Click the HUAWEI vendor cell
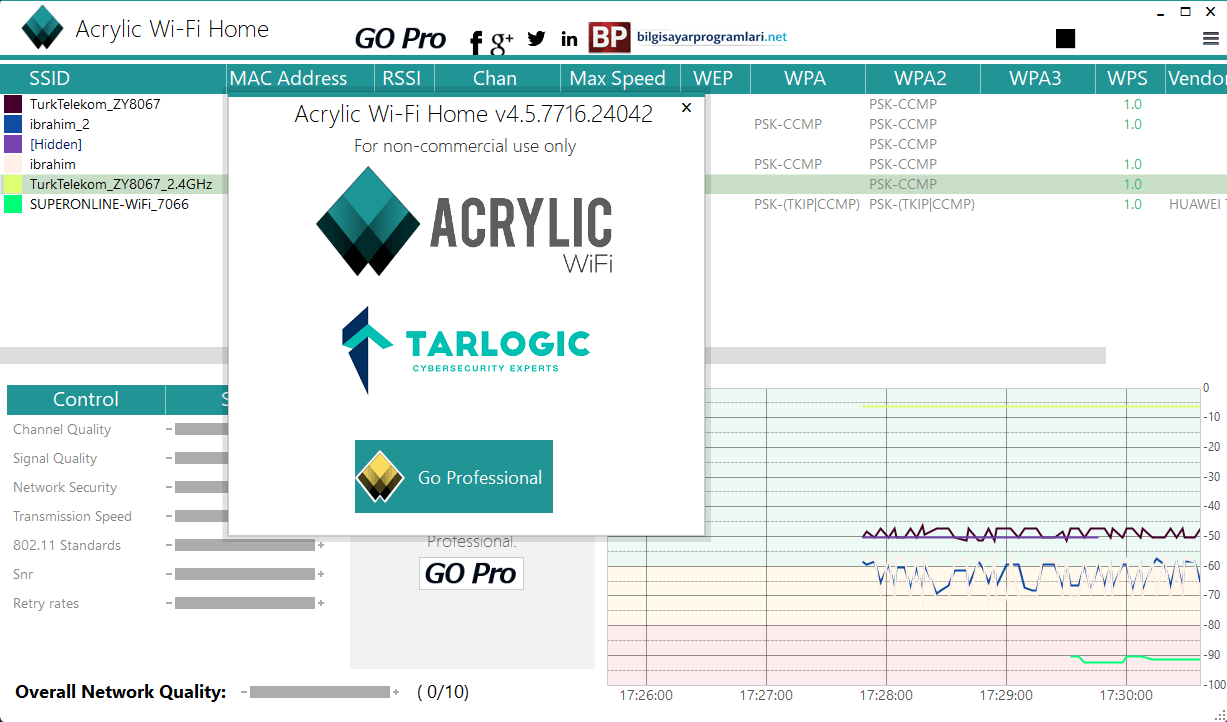The width and height of the screenshot is (1227, 722). pos(1197,204)
